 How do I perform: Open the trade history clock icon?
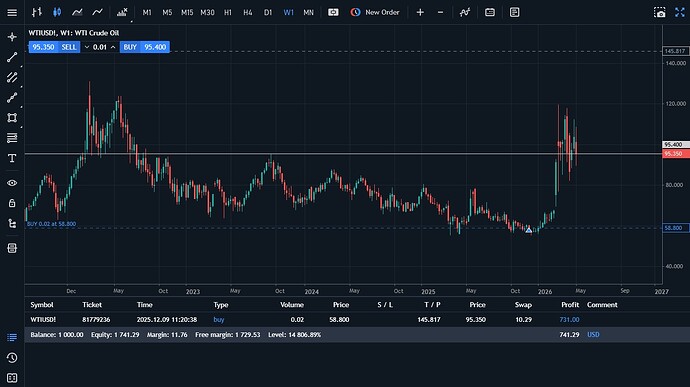point(12,358)
